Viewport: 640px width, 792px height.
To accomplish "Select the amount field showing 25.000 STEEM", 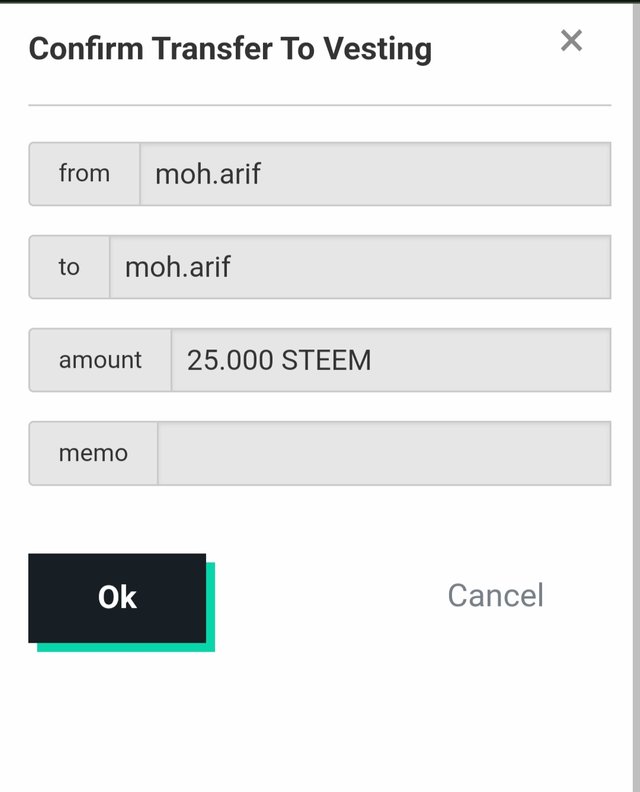I will tap(391, 360).
